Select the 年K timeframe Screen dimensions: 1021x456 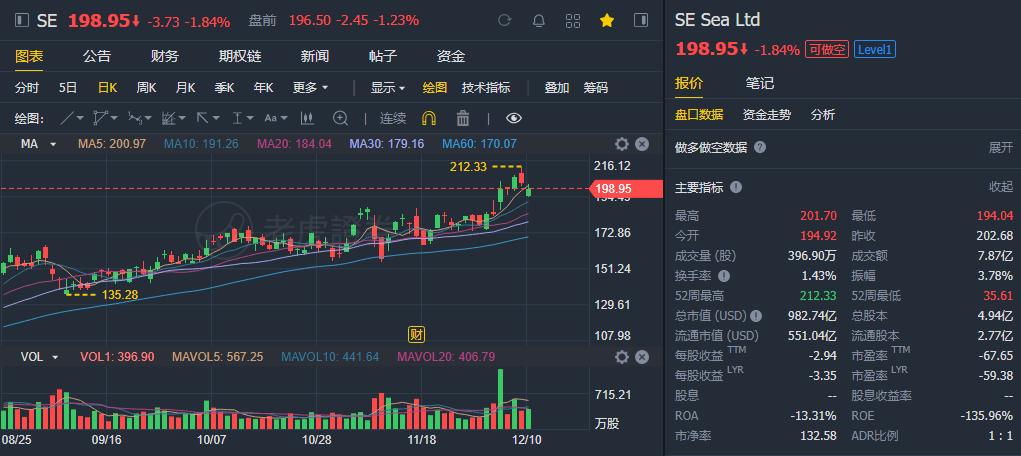264,87
